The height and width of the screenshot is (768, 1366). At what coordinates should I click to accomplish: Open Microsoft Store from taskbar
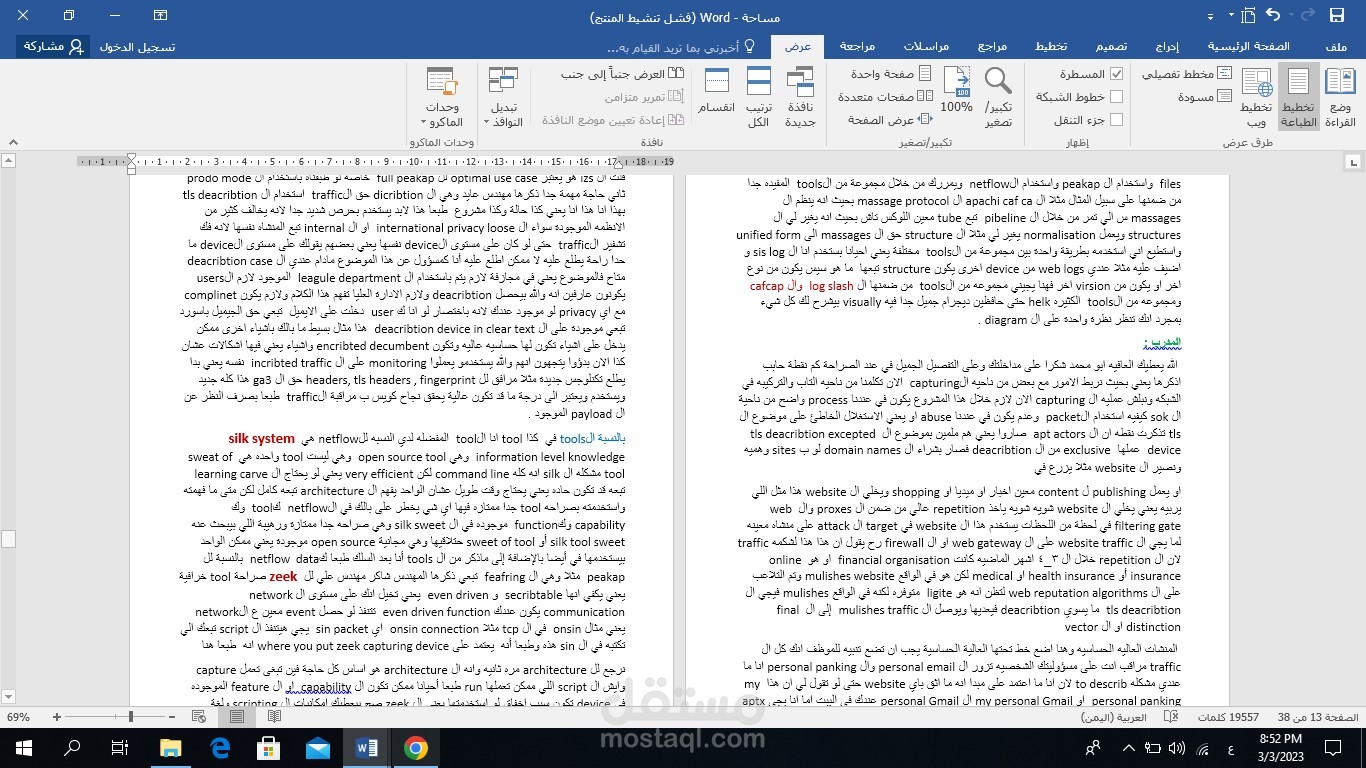[269, 747]
